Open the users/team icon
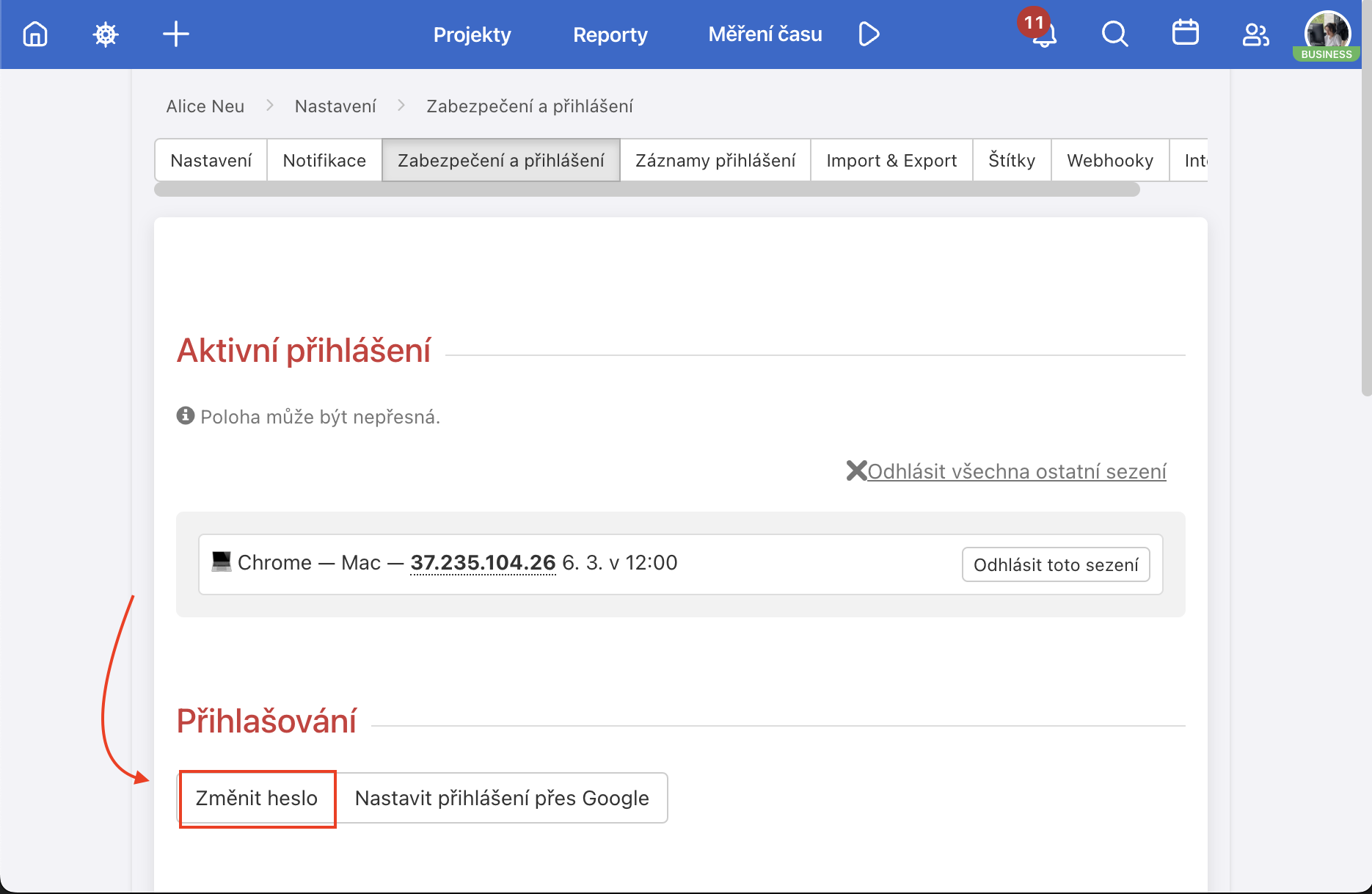Viewport: 1372px width, 894px height. (1255, 34)
